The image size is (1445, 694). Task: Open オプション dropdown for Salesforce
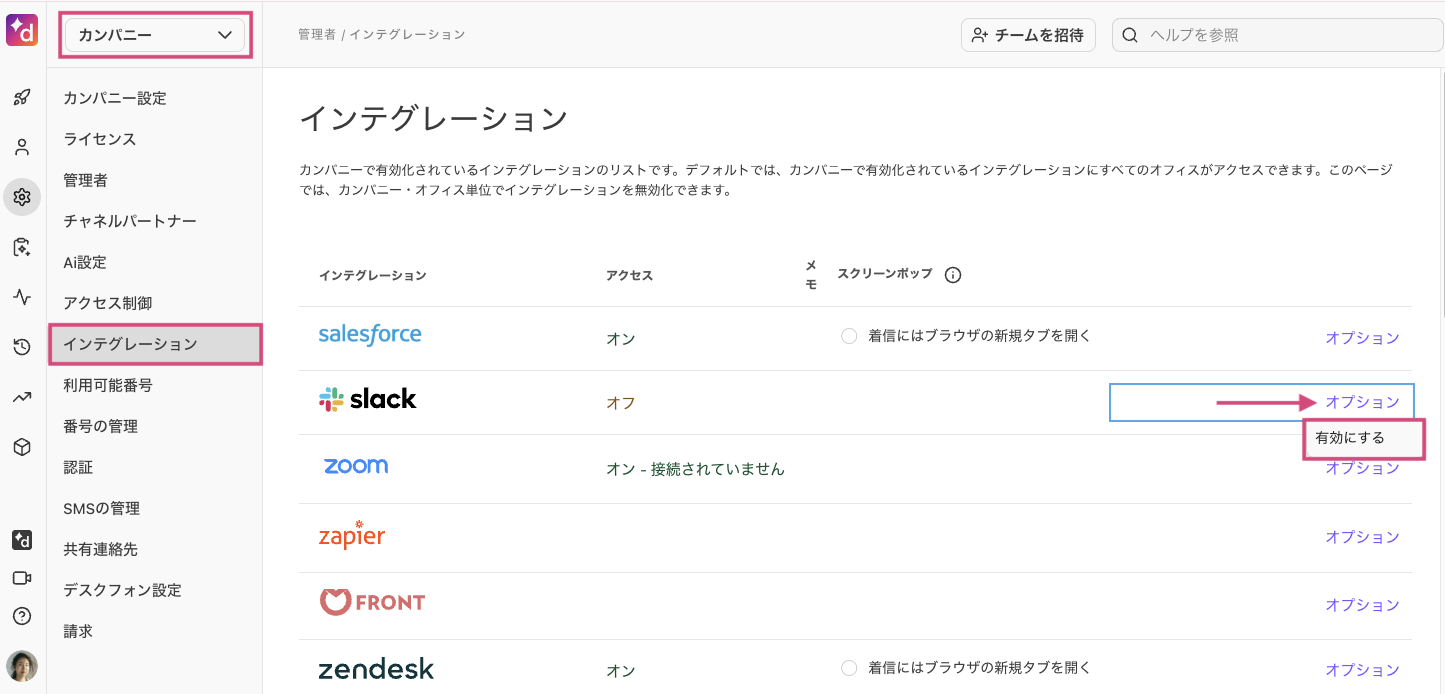[1362, 338]
